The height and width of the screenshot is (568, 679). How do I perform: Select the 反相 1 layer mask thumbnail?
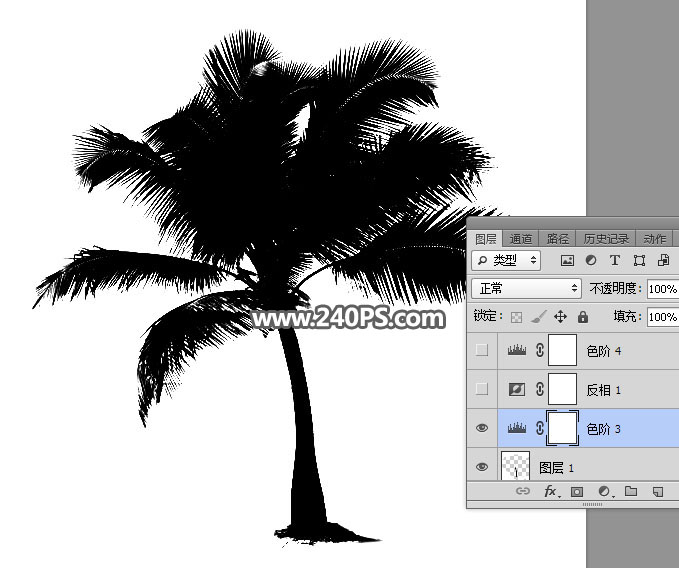coord(563,389)
